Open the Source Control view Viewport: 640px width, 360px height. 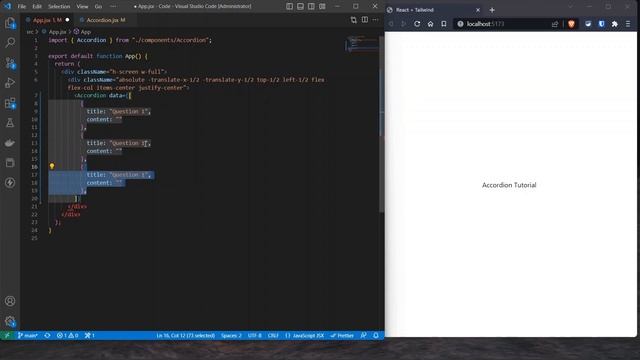click(10, 62)
